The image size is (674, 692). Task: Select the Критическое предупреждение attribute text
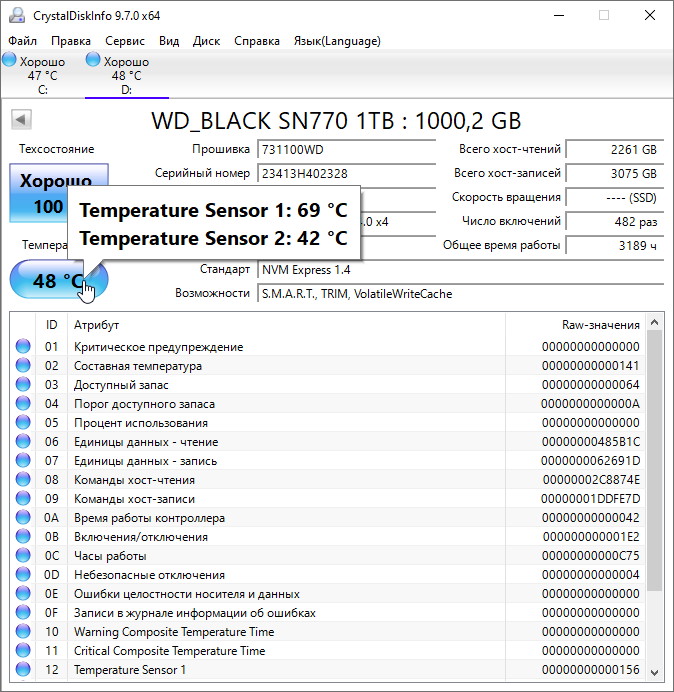(x=158, y=347)
